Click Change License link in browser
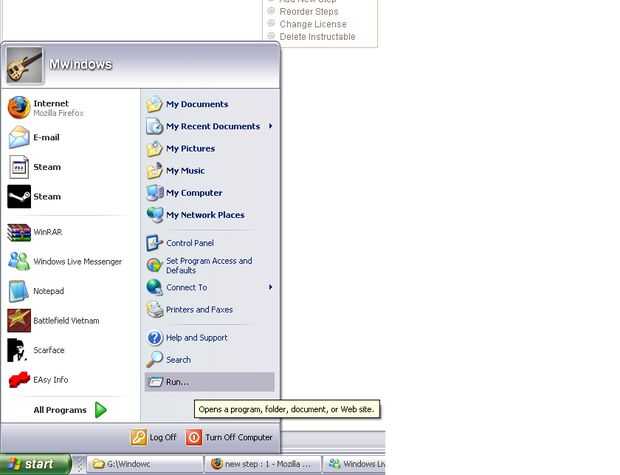 click(x=313, y=24)
